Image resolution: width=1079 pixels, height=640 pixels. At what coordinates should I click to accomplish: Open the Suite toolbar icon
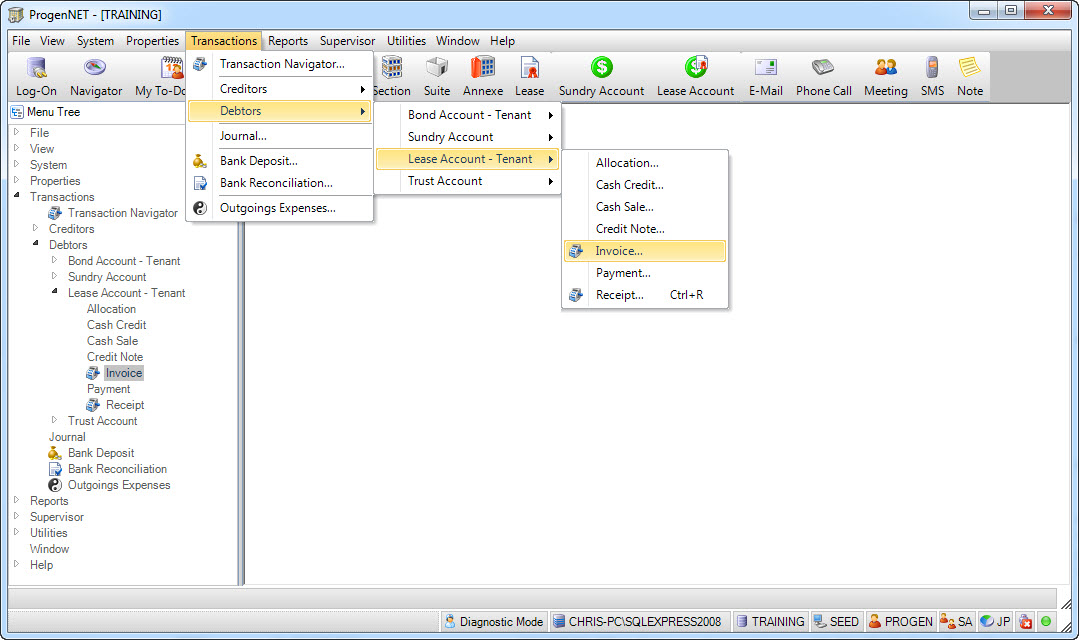[436, 67]
